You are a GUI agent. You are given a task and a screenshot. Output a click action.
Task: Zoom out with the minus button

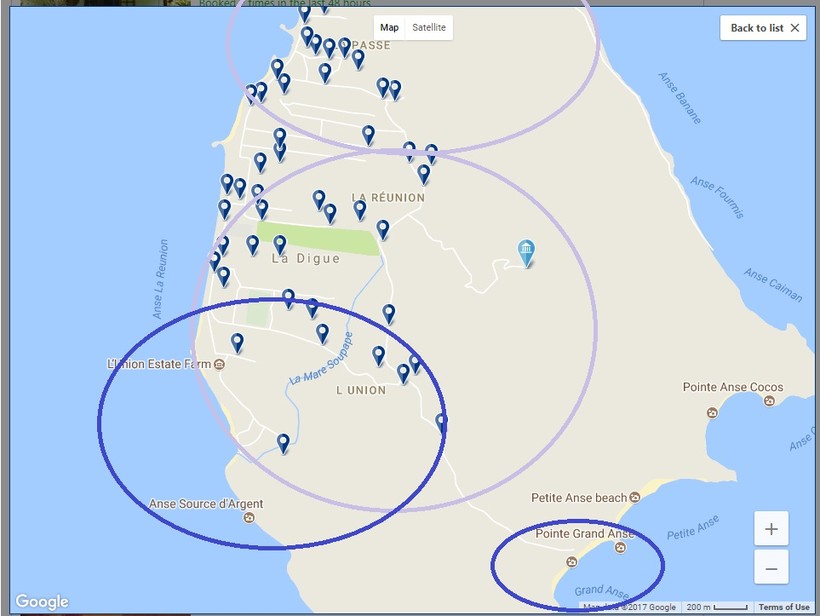click(x=771, y=569)
